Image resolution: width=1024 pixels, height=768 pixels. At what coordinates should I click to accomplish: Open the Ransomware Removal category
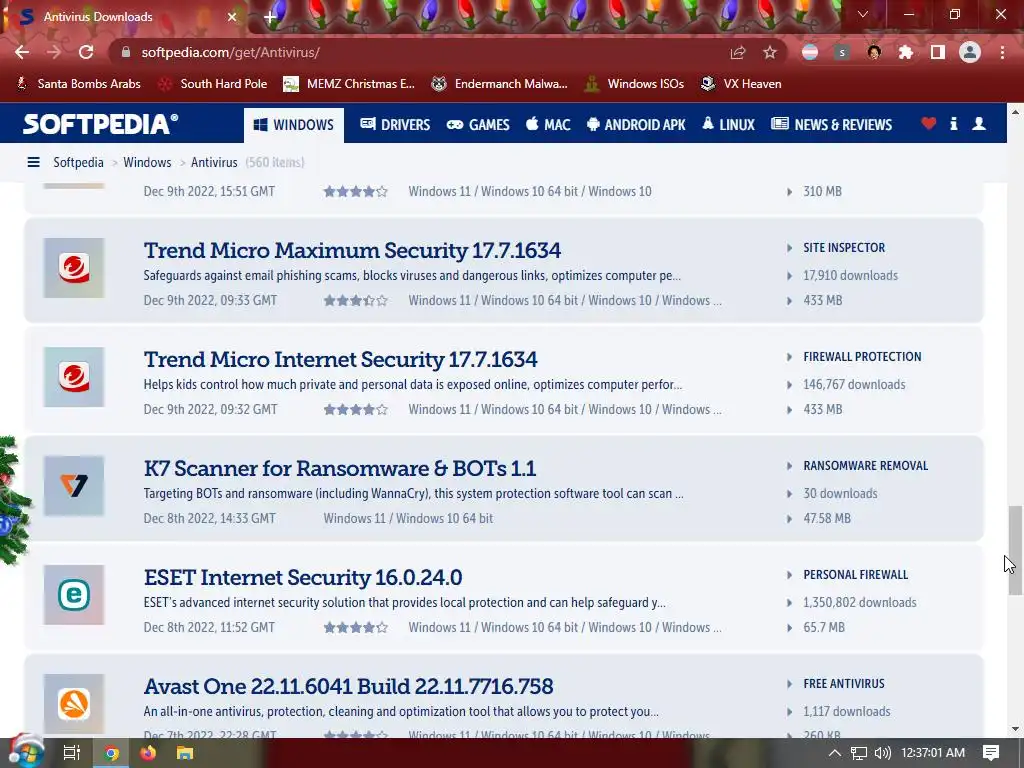[865, 466]
